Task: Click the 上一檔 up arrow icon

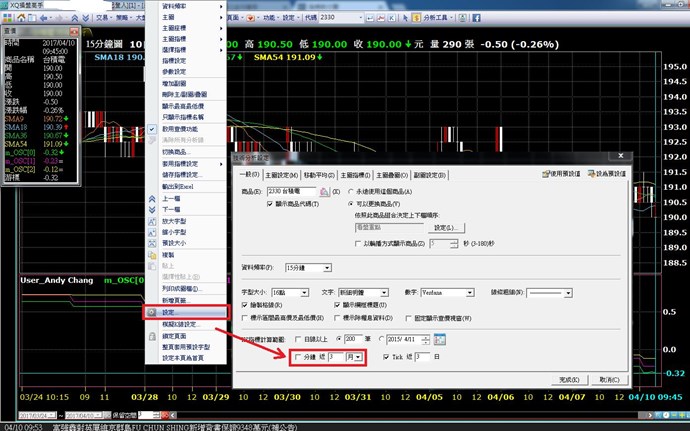Action: (x=152, y=198)
